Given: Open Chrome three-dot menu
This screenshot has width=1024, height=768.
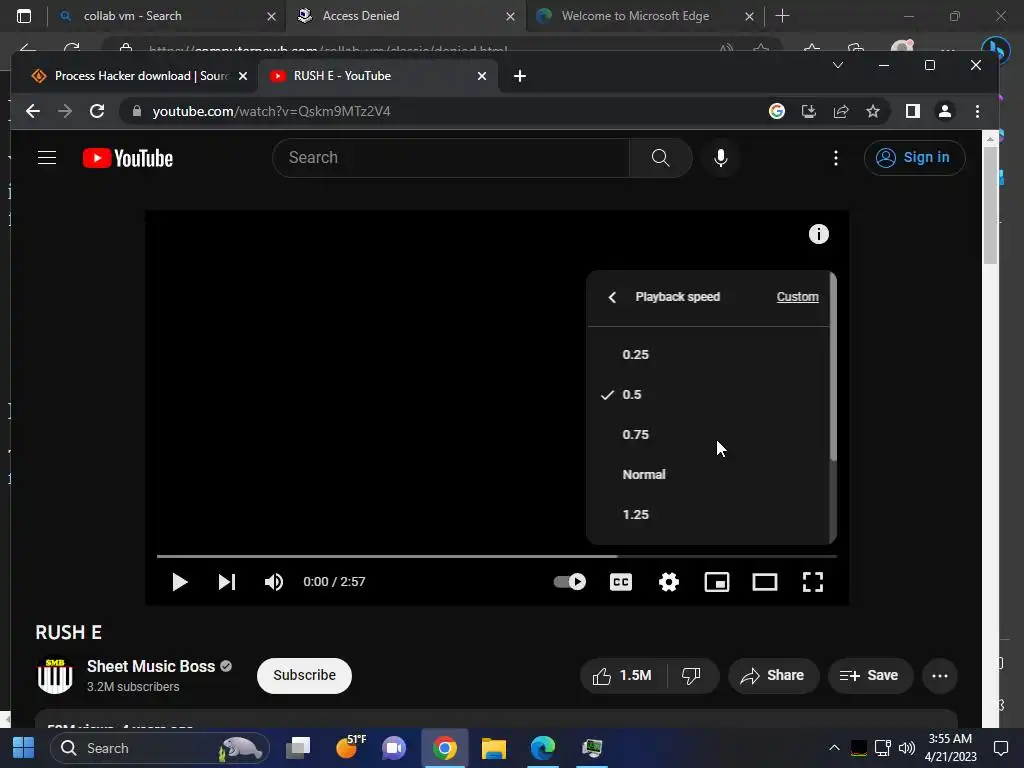Looking at the screenshot, I should (977, 111).
